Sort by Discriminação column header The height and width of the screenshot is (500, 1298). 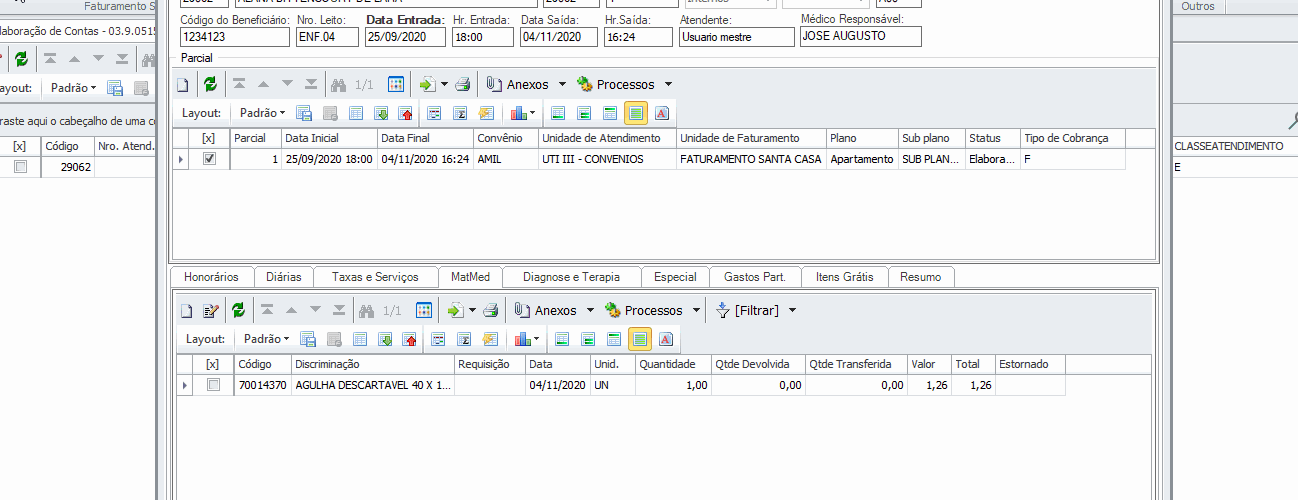[373, 364]
